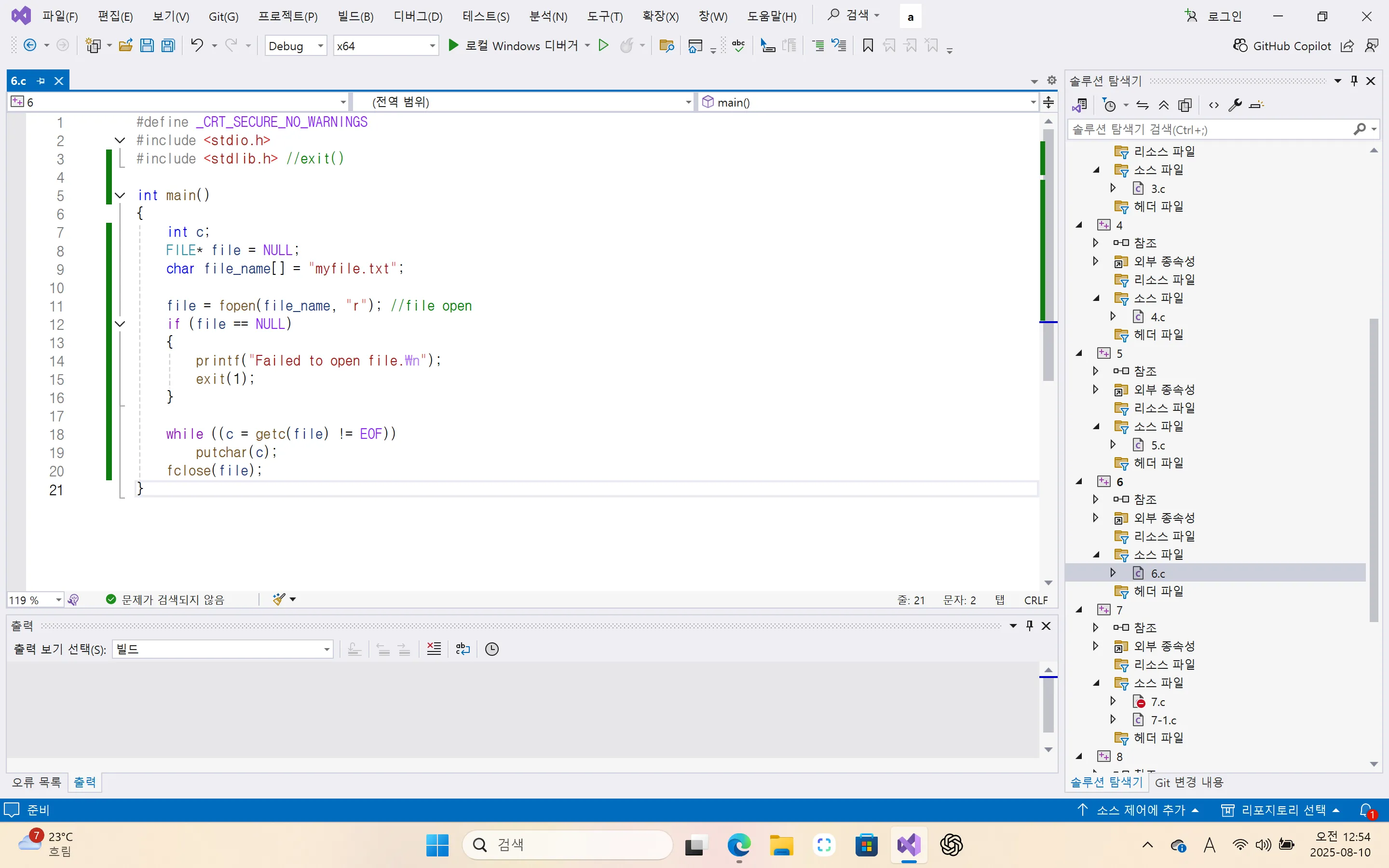Image resolution: width=1389 pixels, height=868 pixels.
Task: Collapse the main() function fold chevron
Action: click(x=120, y=195)
